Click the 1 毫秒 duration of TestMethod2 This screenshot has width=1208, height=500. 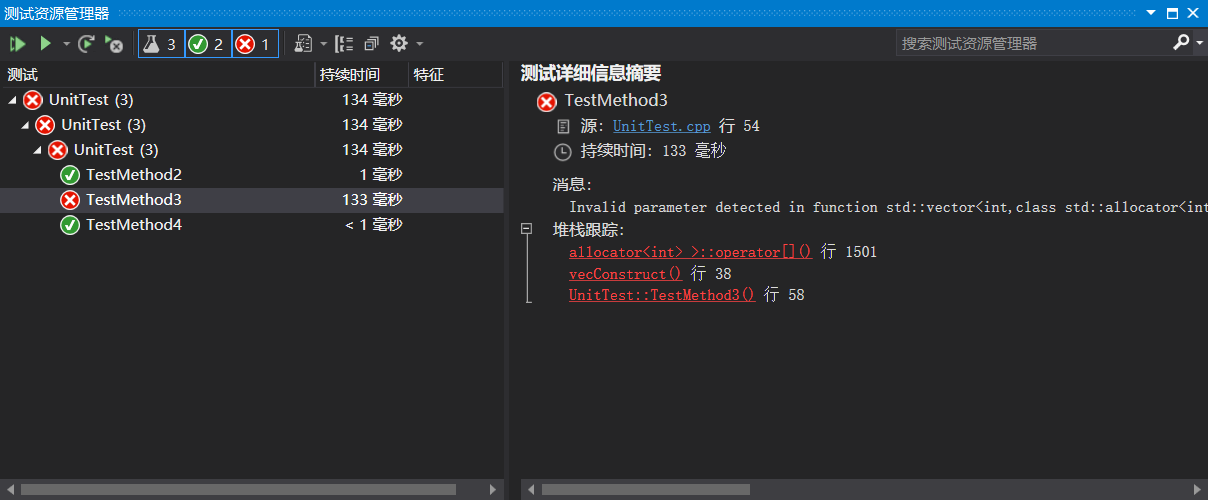click(x=381, y=175)
